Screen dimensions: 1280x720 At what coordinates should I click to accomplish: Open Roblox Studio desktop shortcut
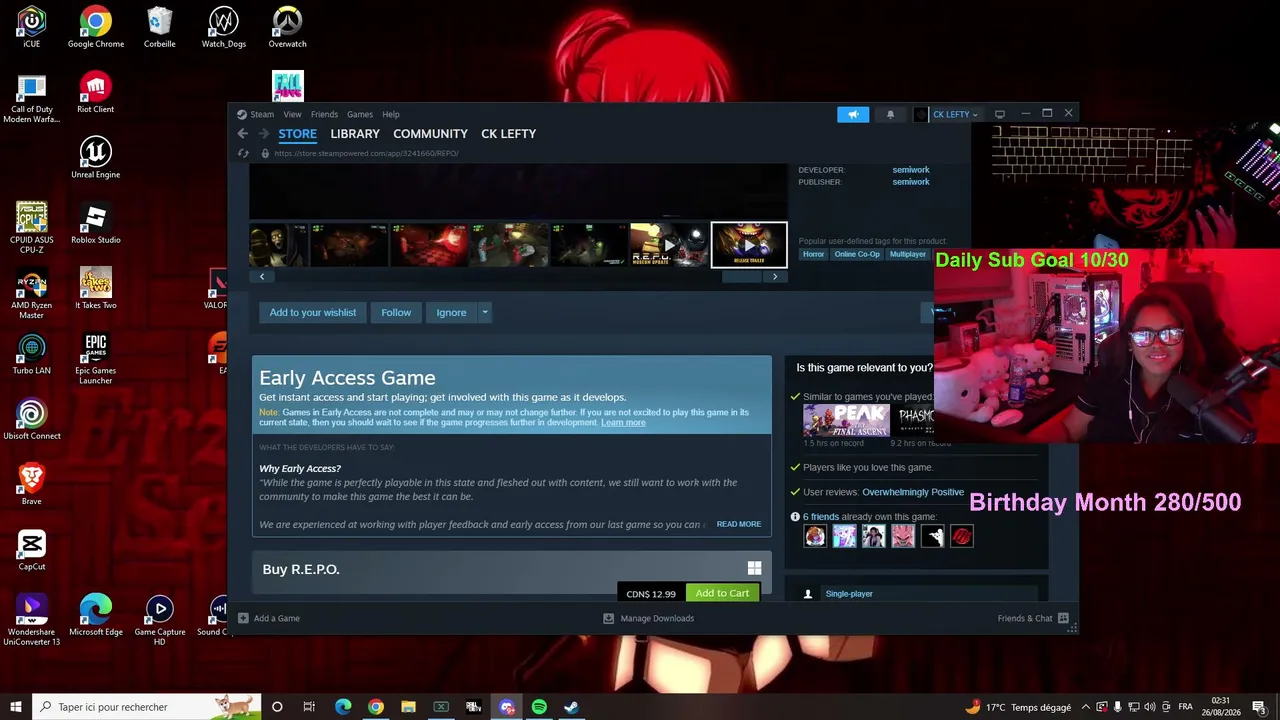pos(96,223)
